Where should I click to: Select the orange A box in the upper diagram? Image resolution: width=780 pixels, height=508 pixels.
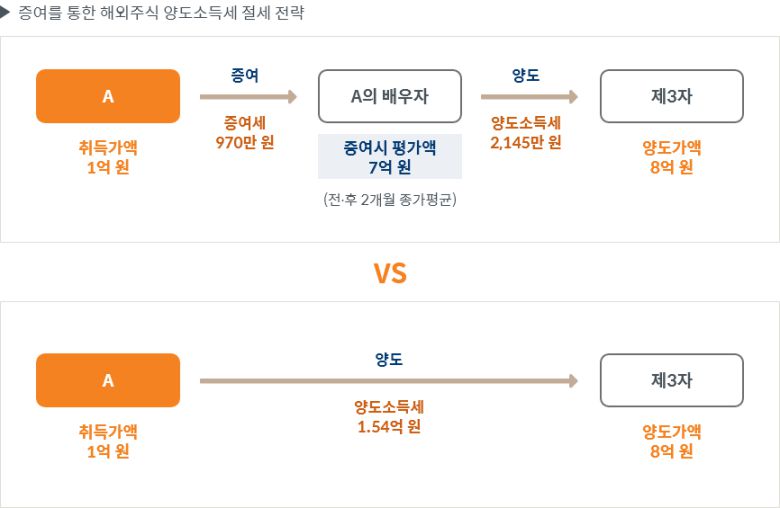click(108, 96)
